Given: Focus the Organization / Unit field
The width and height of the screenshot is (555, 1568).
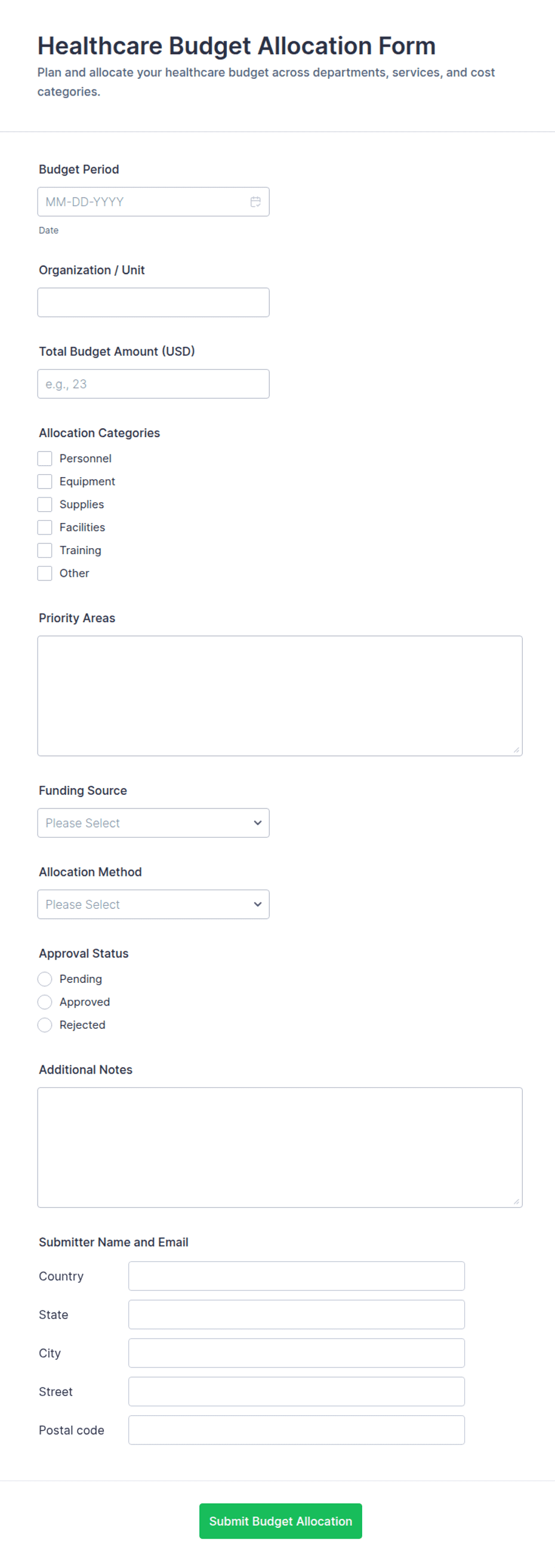Looking at the screenshot, I should tap(153, 303).
